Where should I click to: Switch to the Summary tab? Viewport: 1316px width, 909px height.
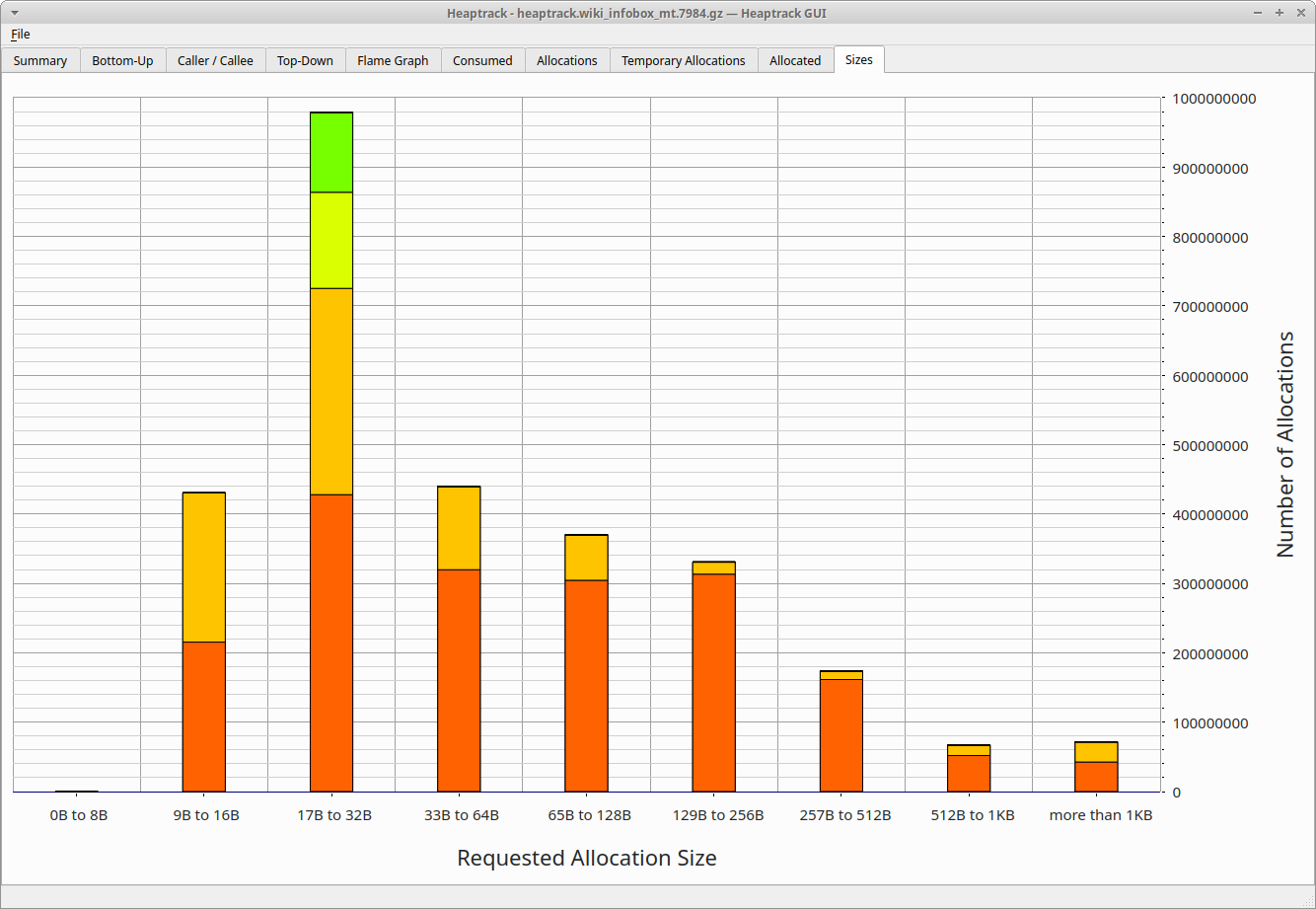(40, 60)
